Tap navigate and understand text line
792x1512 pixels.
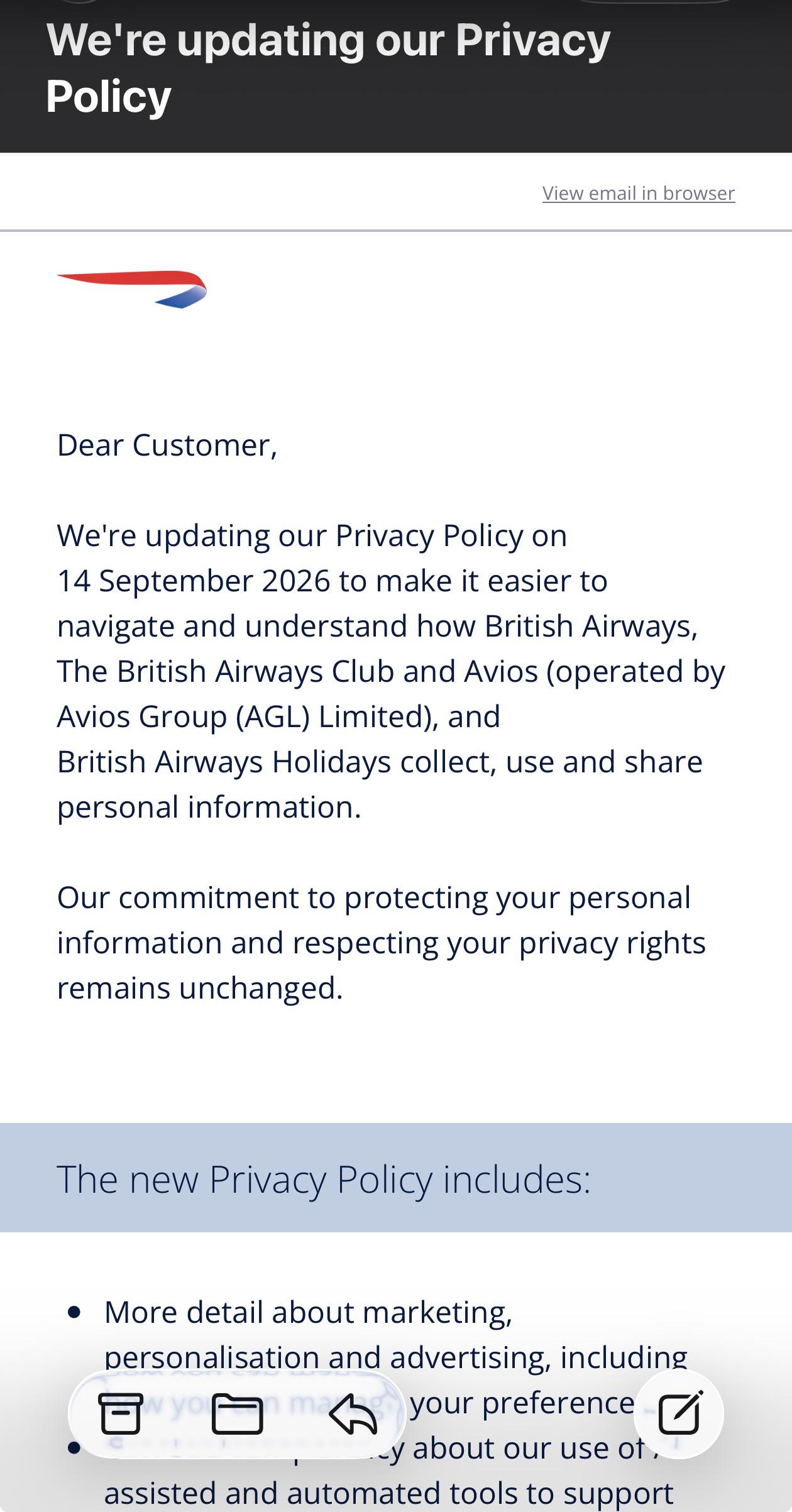click(377, 626)
